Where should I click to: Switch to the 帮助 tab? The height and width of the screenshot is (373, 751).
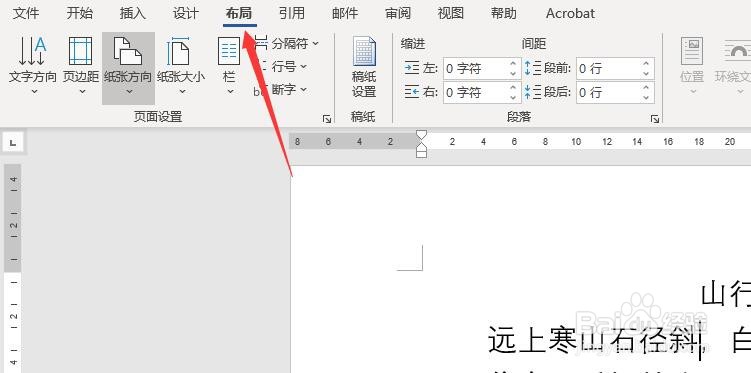coord(504,13)
